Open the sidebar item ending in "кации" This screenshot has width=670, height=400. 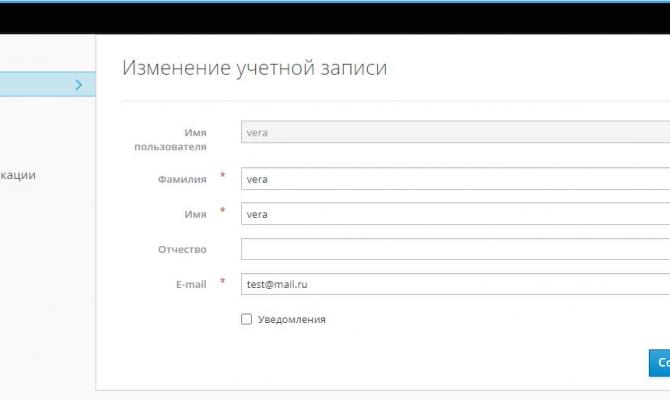pyautogui.click(x=18, y=175)
